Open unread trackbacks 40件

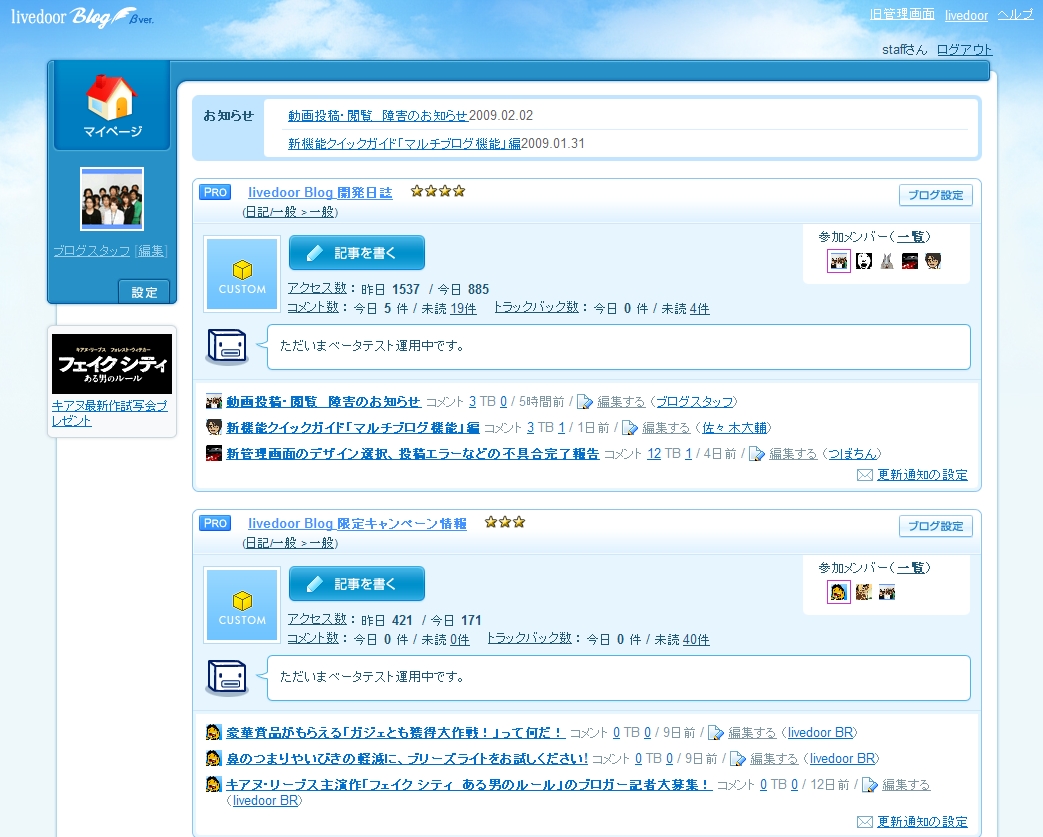696,639
